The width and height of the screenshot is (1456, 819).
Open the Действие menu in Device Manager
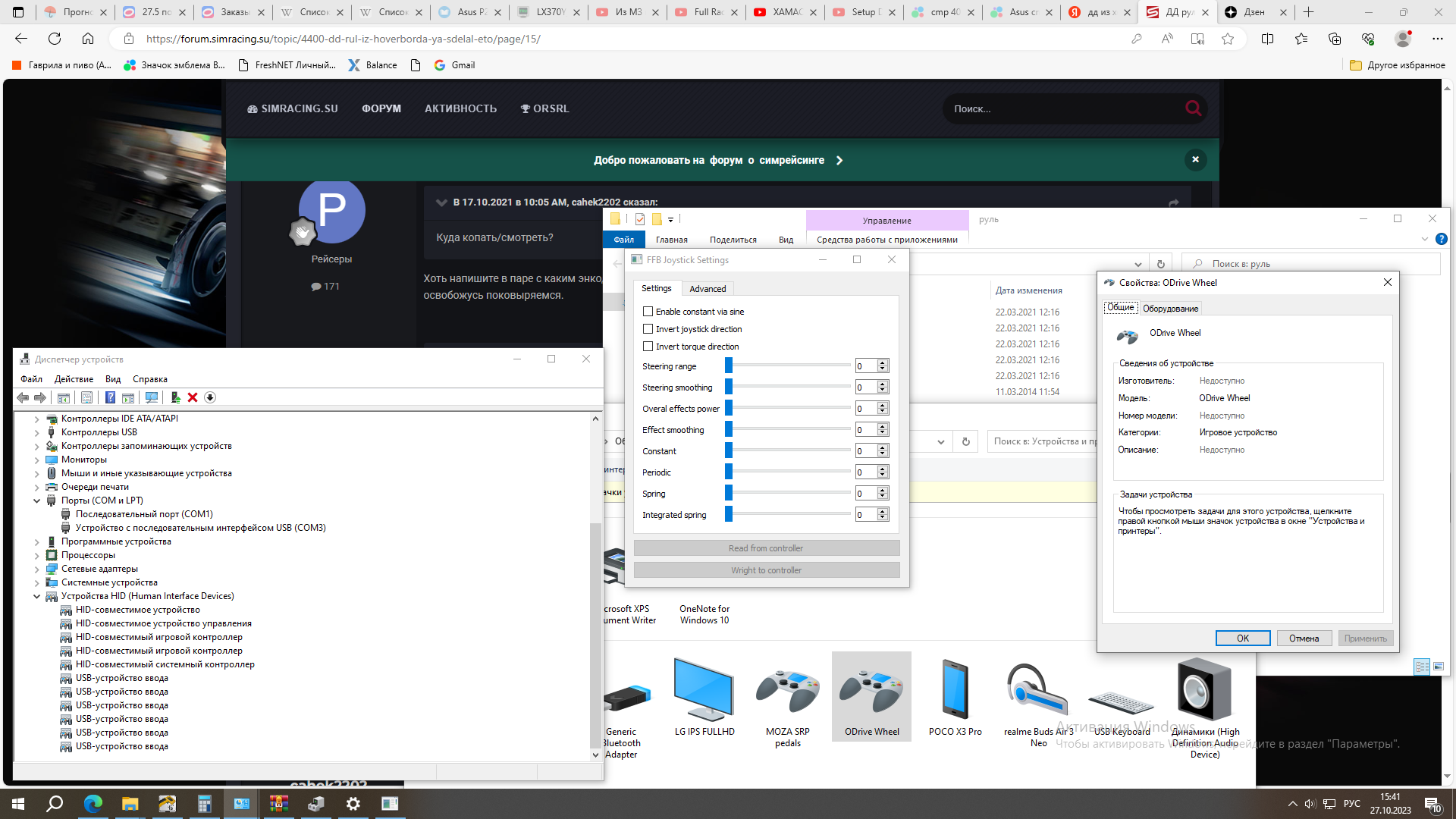[74, 379]
